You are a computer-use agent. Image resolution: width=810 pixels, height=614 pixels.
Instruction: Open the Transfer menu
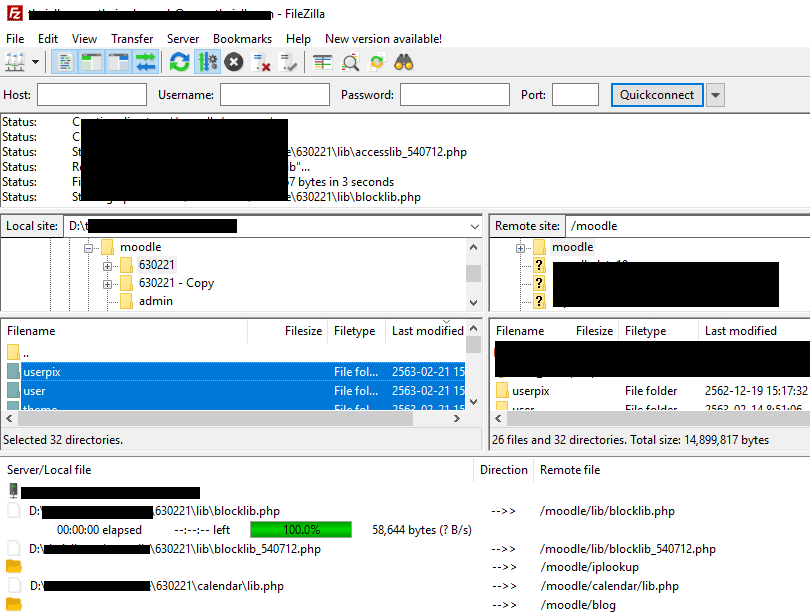132,38
